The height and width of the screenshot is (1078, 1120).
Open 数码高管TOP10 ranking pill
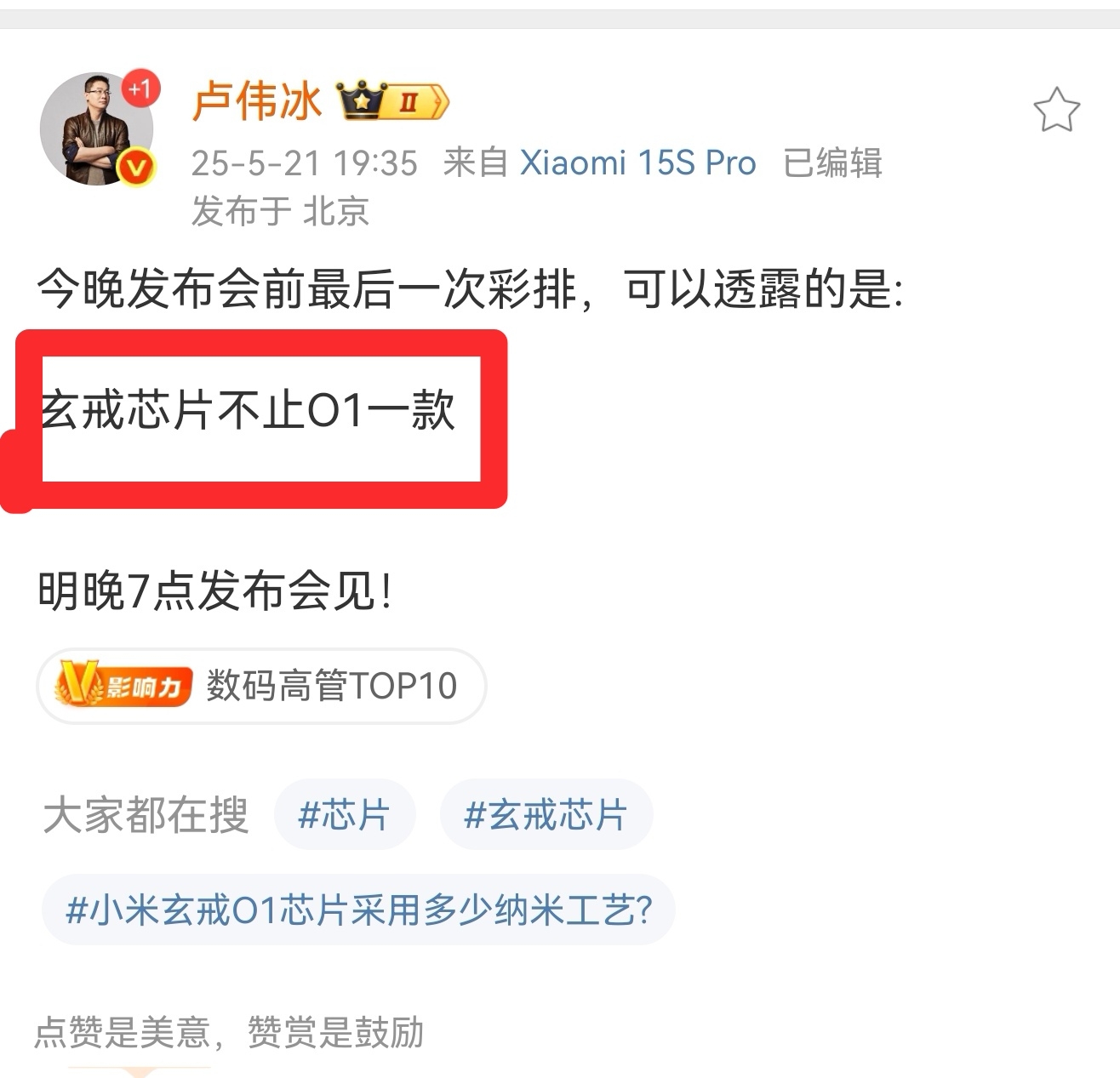coord(261,686)
